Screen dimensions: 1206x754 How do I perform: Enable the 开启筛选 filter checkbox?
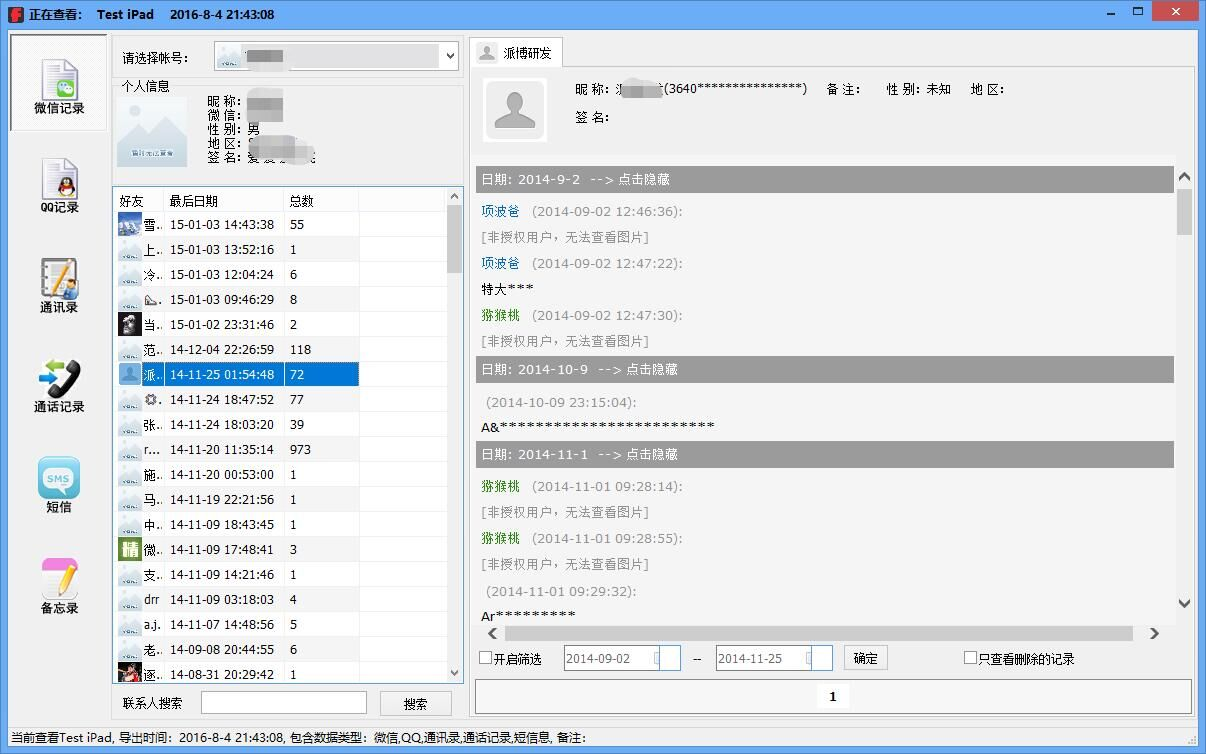pos(486,658)
